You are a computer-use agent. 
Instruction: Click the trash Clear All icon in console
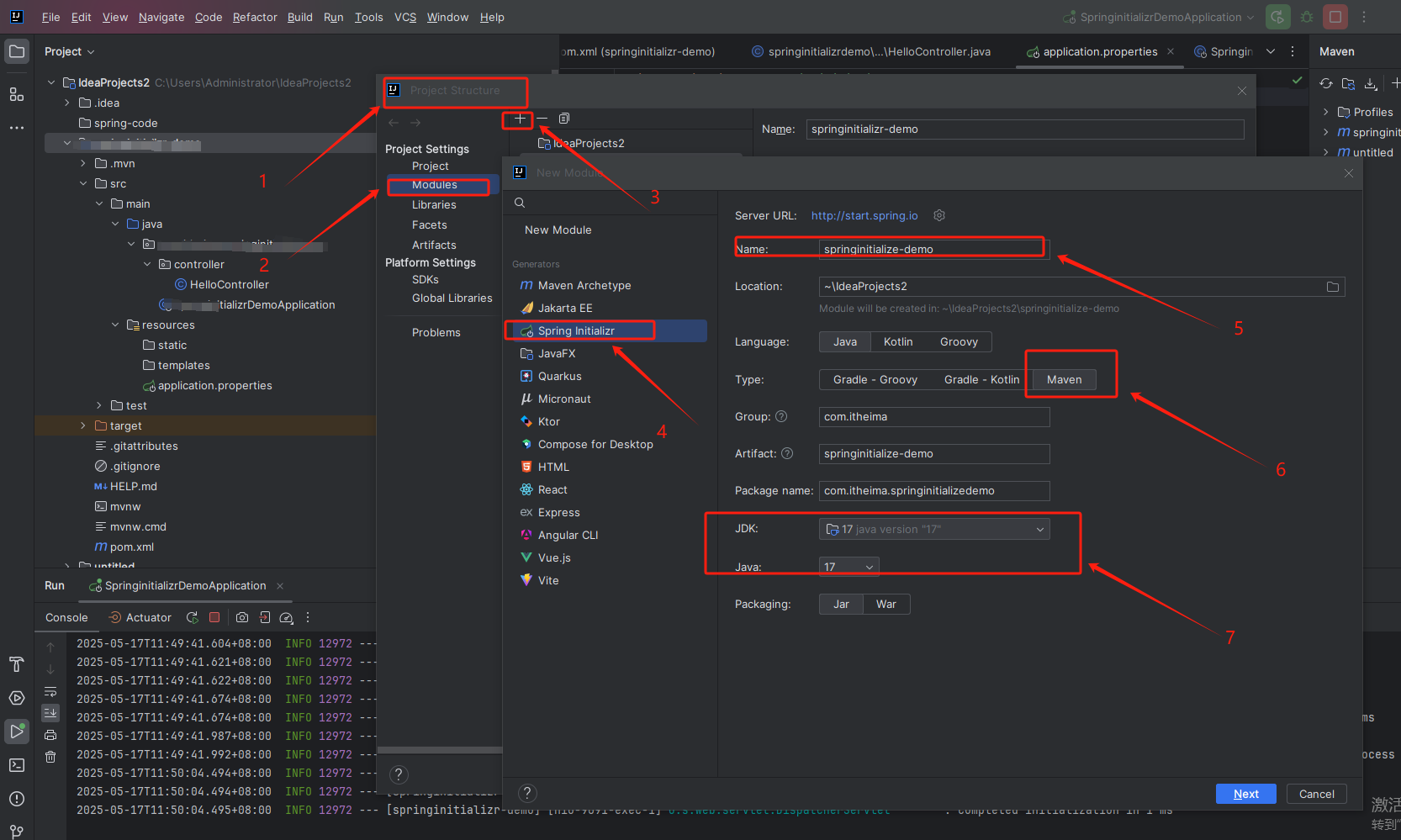tap(50, 757)
